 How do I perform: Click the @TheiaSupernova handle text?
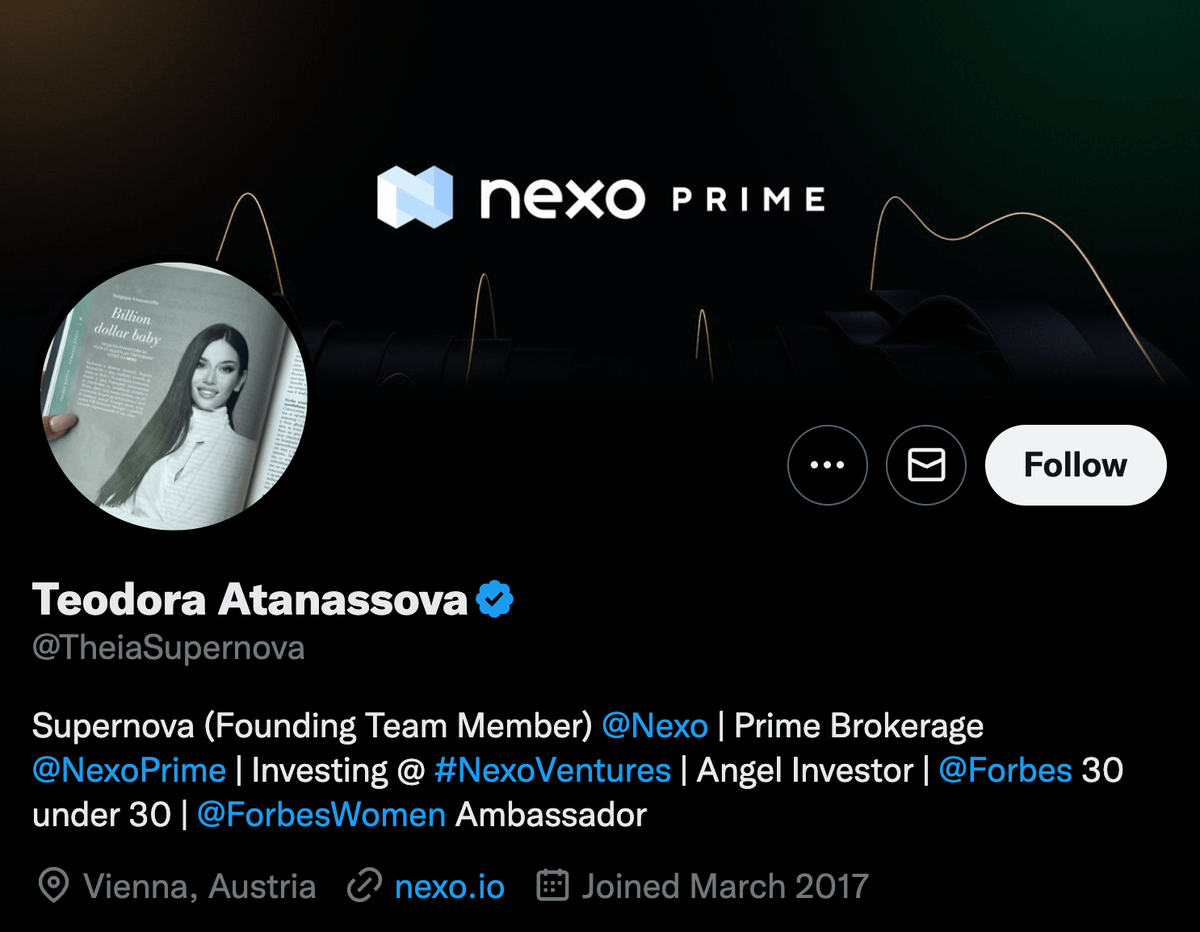point(168,648)
